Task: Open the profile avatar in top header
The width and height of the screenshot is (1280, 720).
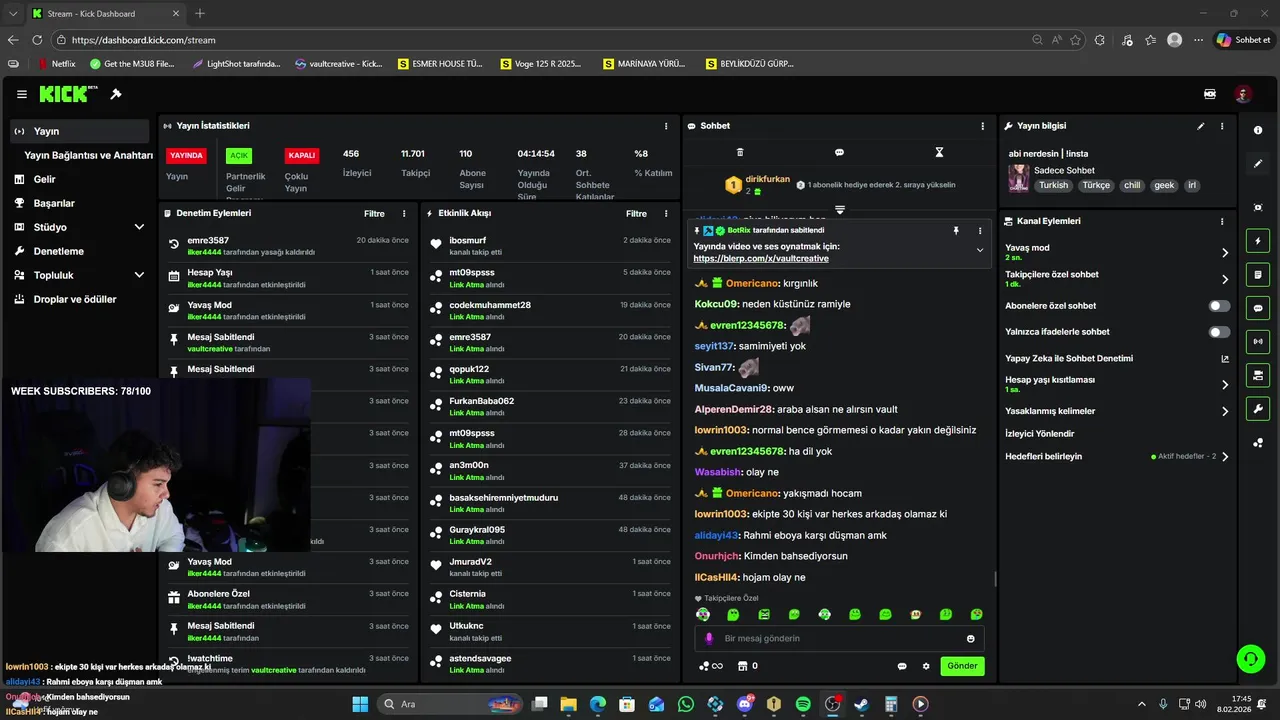Action: click(1243, 94)
